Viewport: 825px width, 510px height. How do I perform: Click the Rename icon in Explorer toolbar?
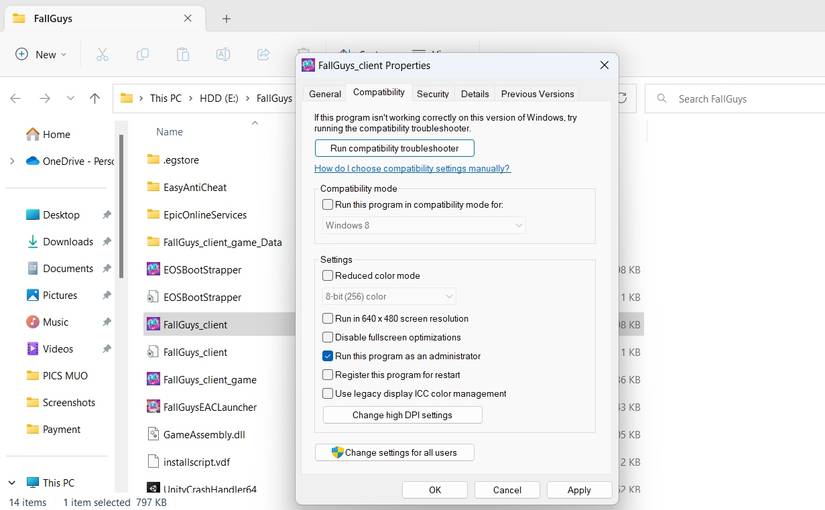coord(223,54)
